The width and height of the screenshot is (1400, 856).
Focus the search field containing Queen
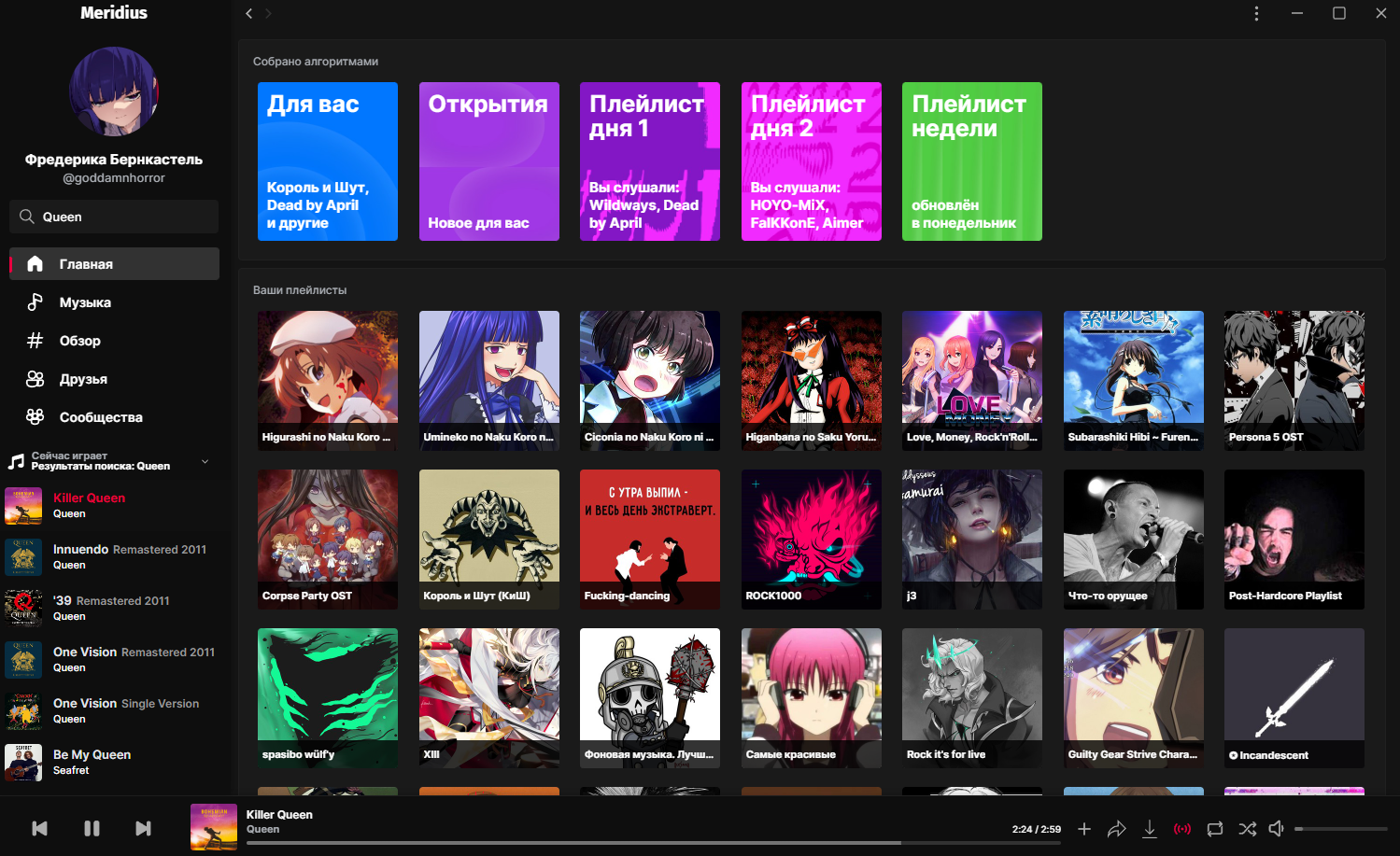[x=114, y=217]
